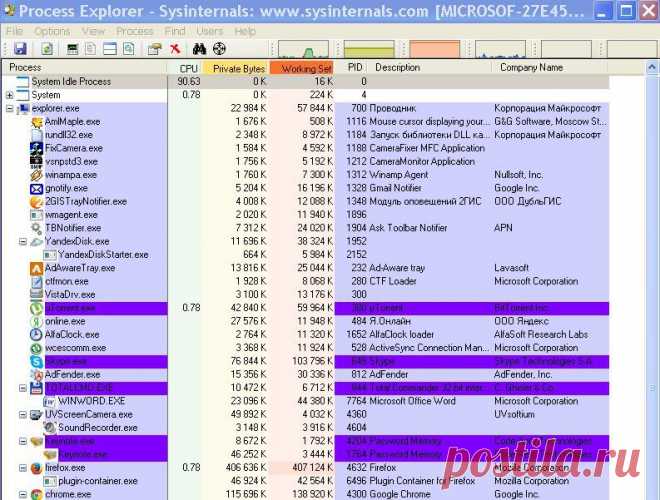The height and width of the screenshot is (500, 660).
Task: Click the AmlMaple.exe process icon
Action: [x=37, y=122]
